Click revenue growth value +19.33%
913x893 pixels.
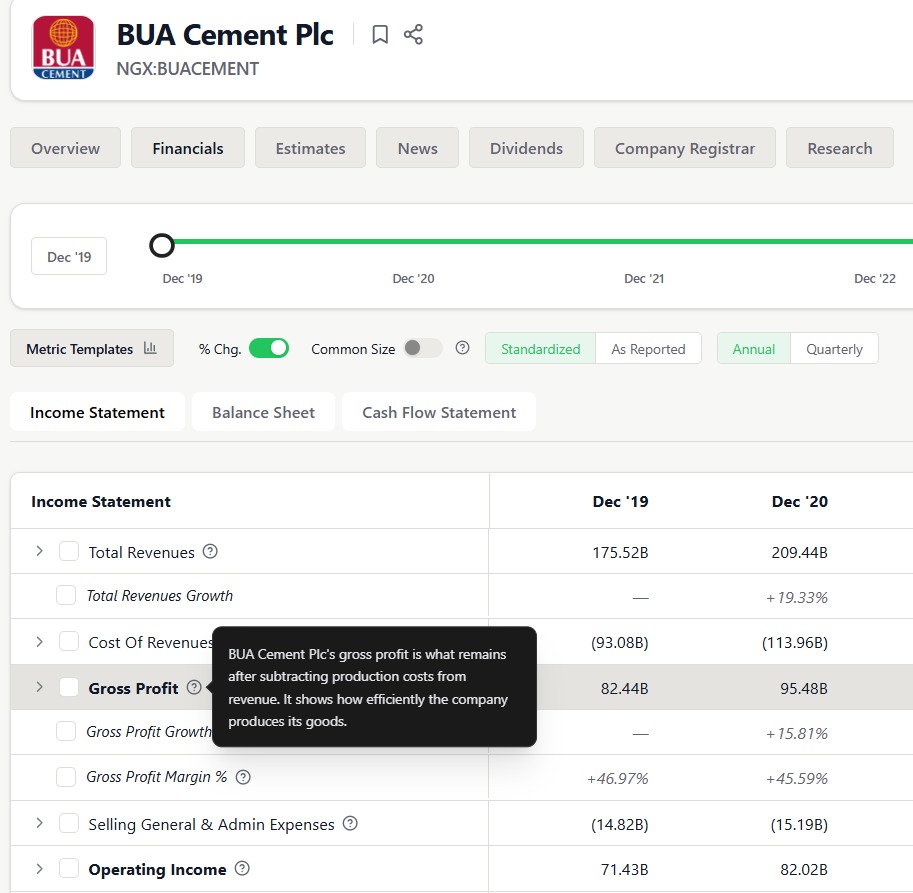[x=797, y=597]
